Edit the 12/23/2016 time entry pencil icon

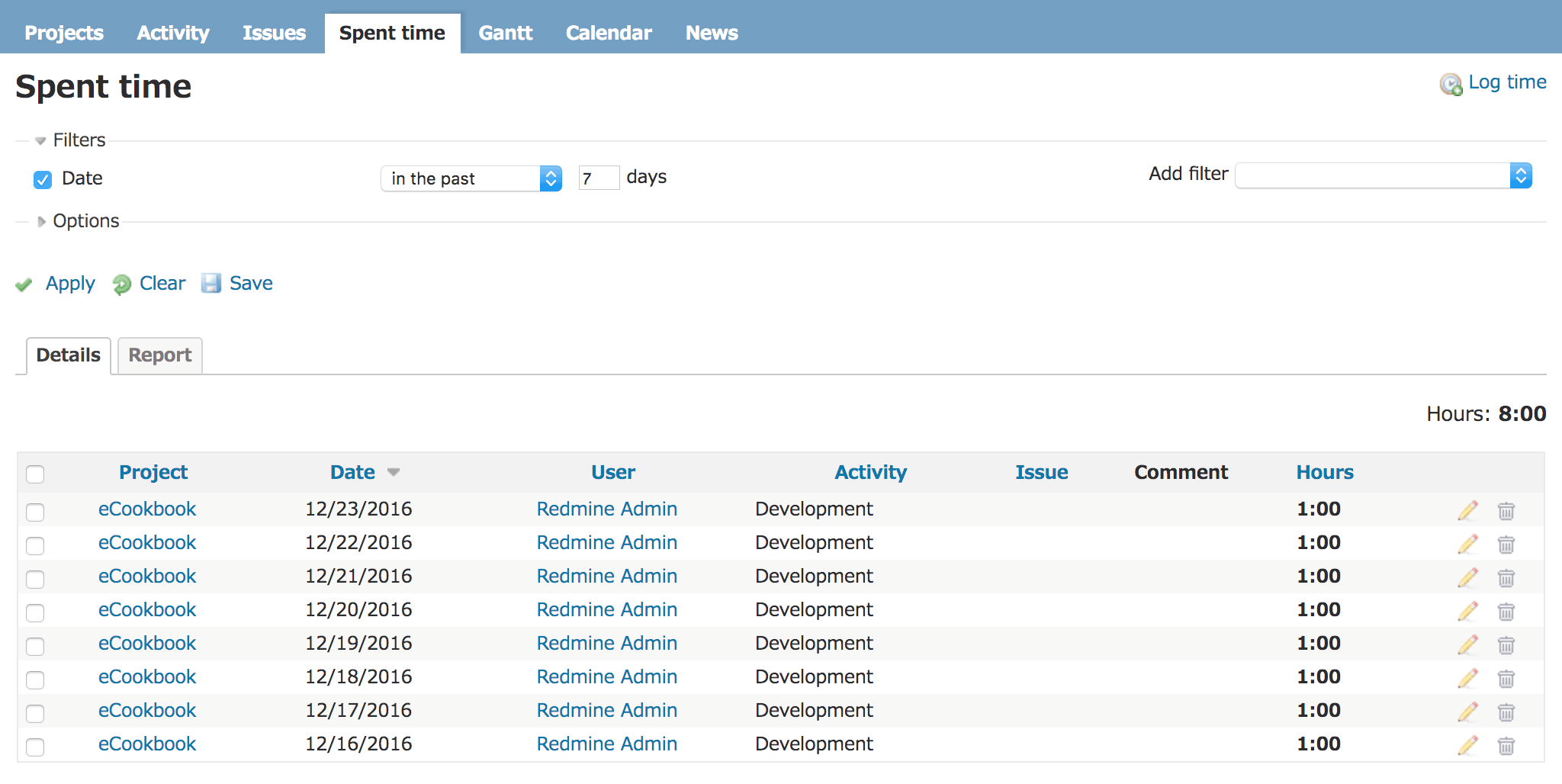pyautogui.click(x=1467, y=510)
